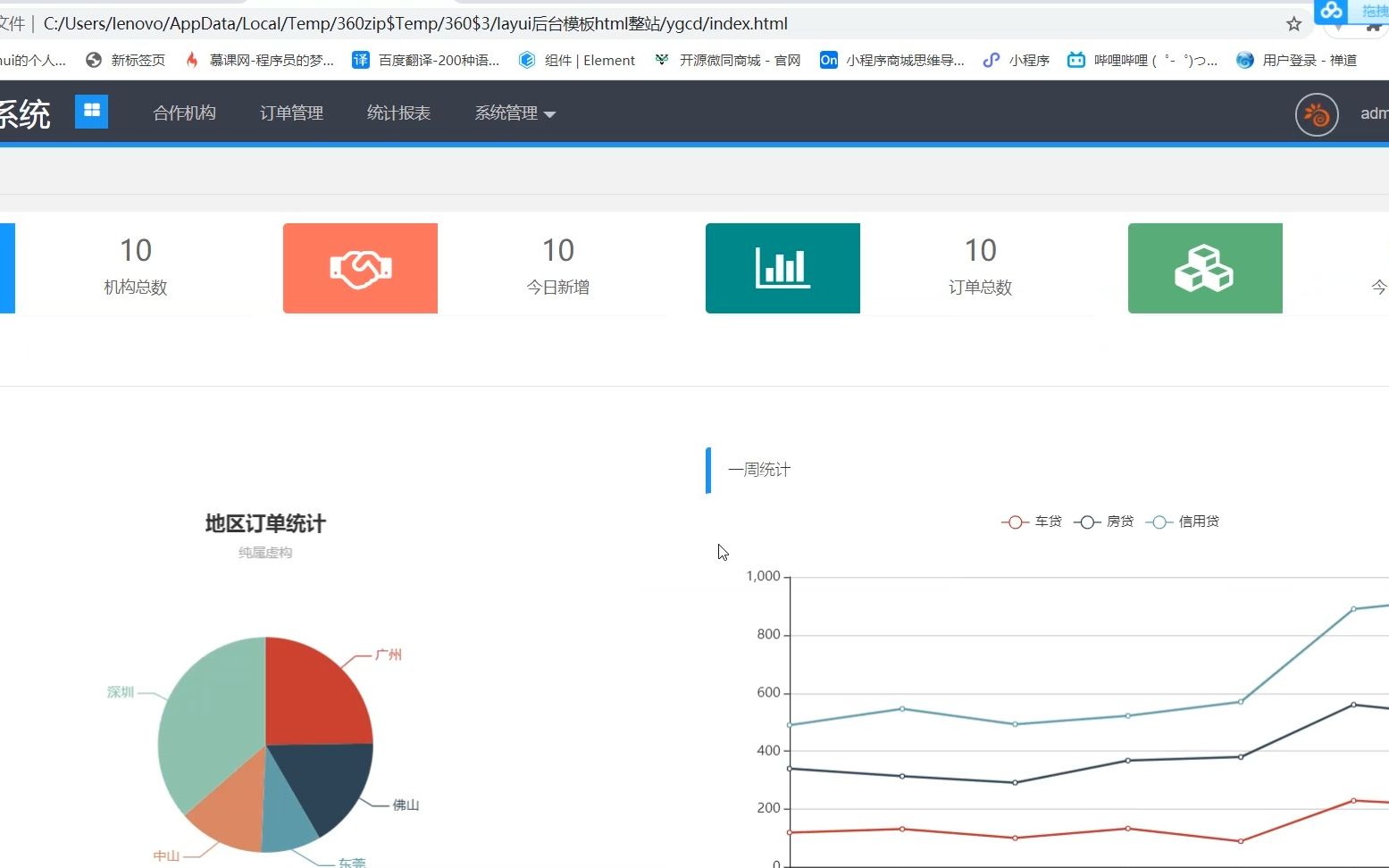The image size is (1389, 868).
Task: Open the 组件 | Element bookmark
Action: [x=577, y=60]
